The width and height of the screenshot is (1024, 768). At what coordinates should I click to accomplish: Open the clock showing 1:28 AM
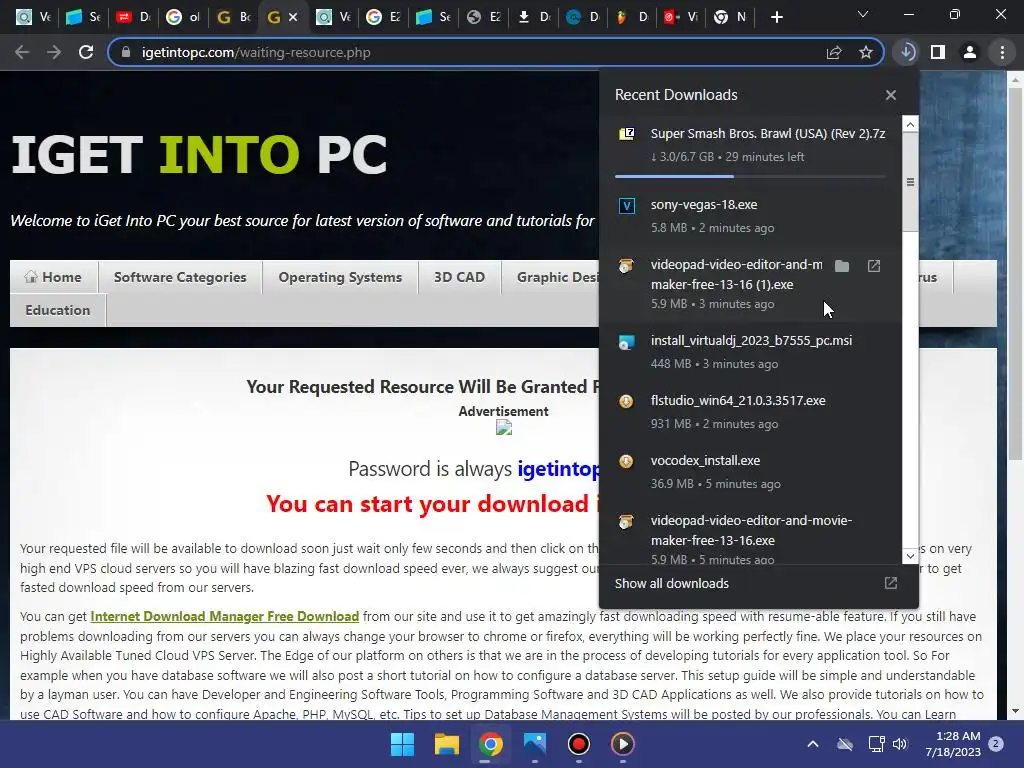[953, 744]
